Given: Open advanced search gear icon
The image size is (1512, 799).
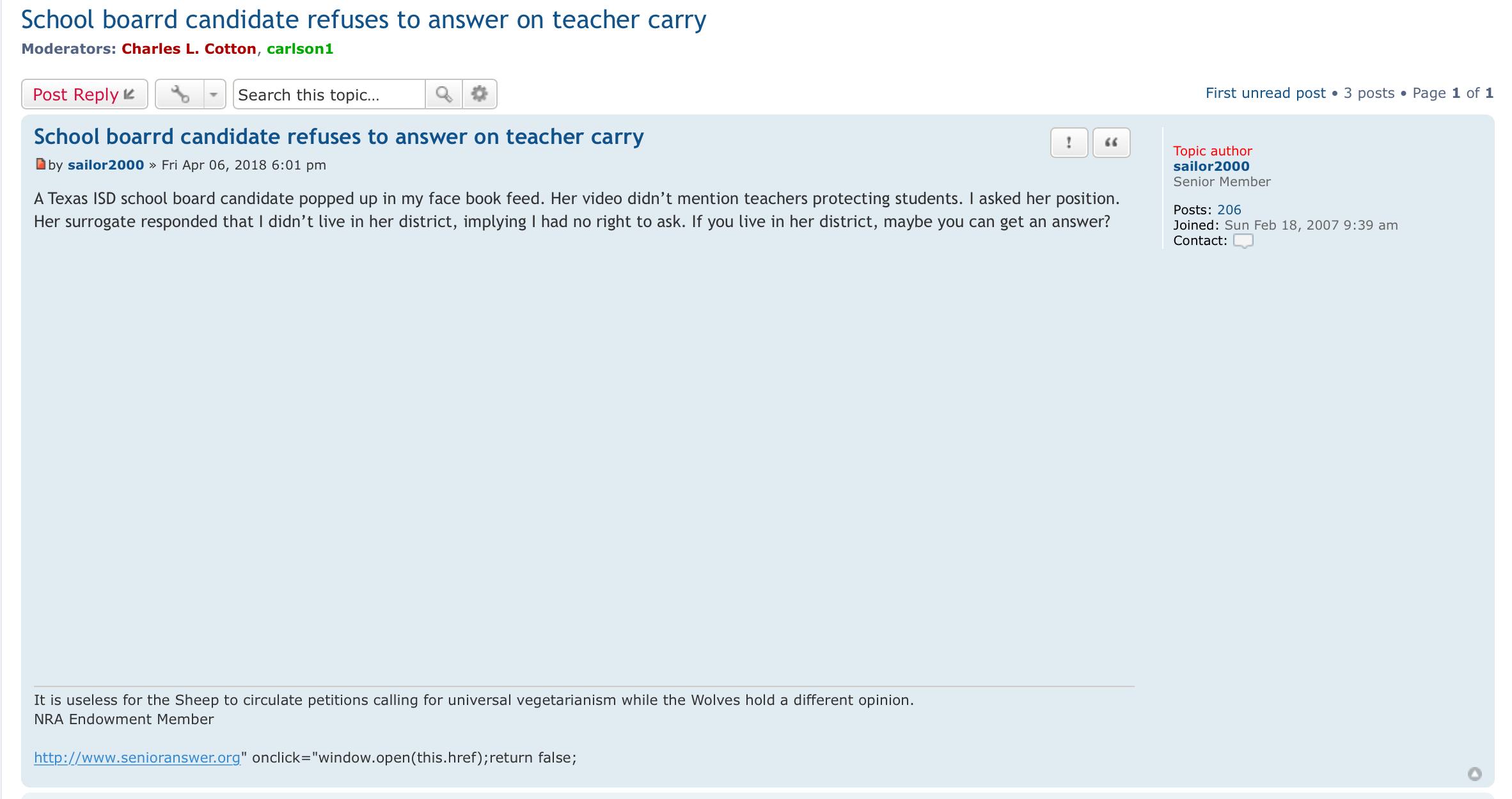Looking at the screenshot, I should (x=480, y=95).
